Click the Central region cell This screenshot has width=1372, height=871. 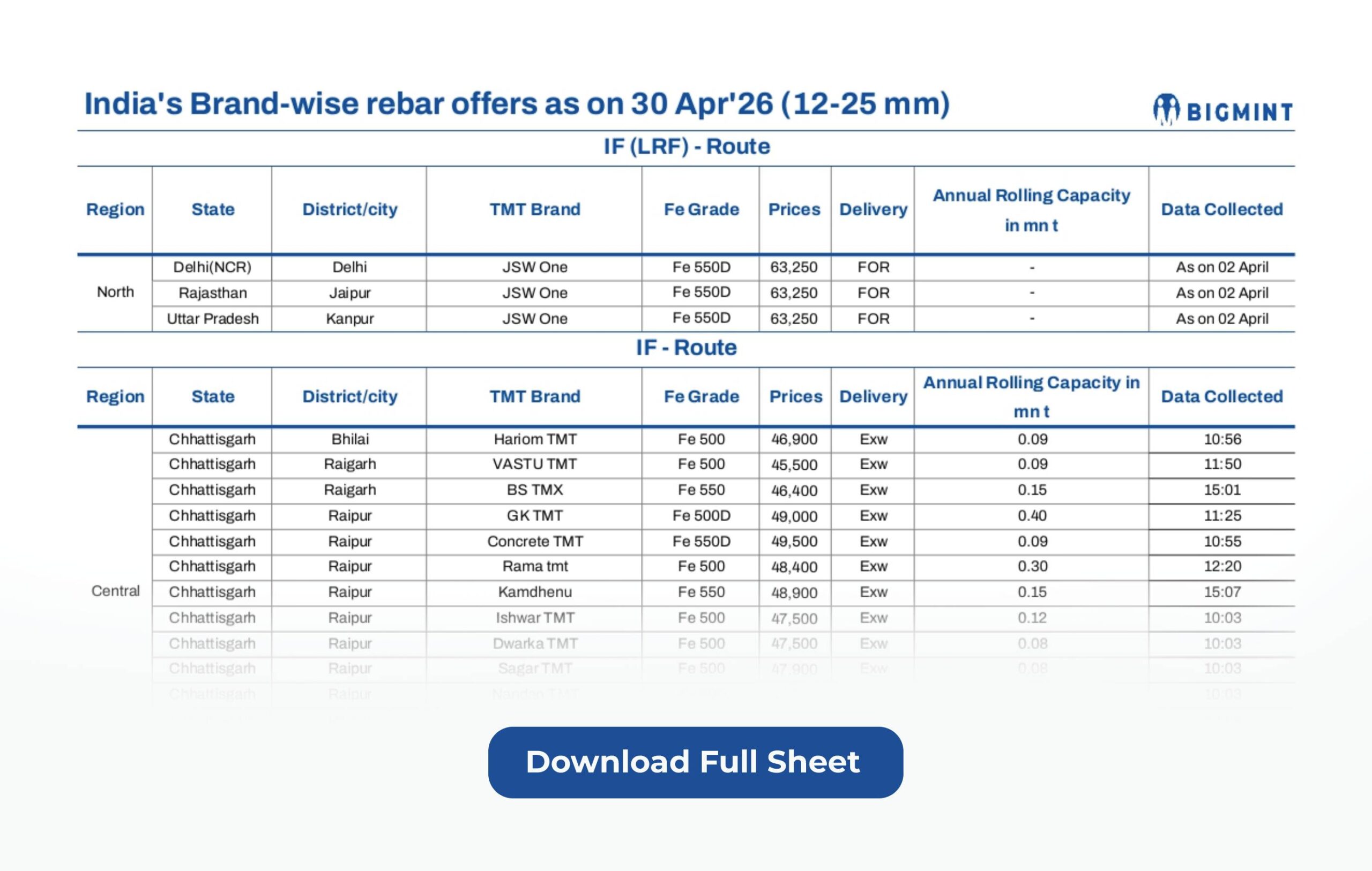[x=115, y=591]
